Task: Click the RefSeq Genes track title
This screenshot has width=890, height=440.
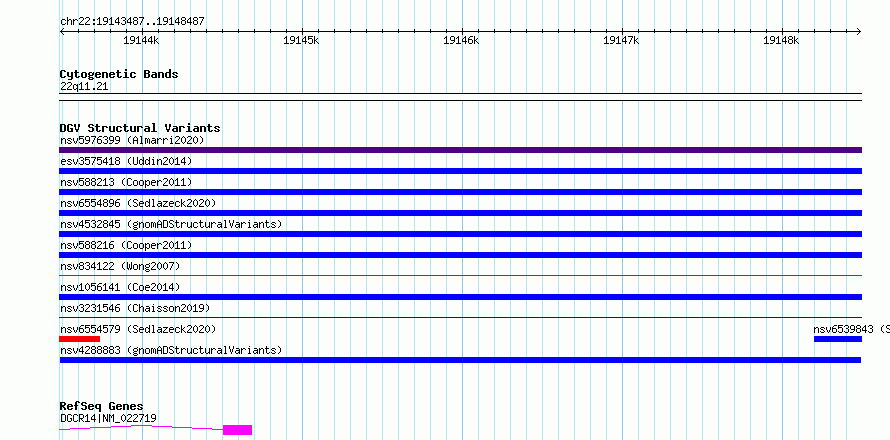Action: click(102, 407)
